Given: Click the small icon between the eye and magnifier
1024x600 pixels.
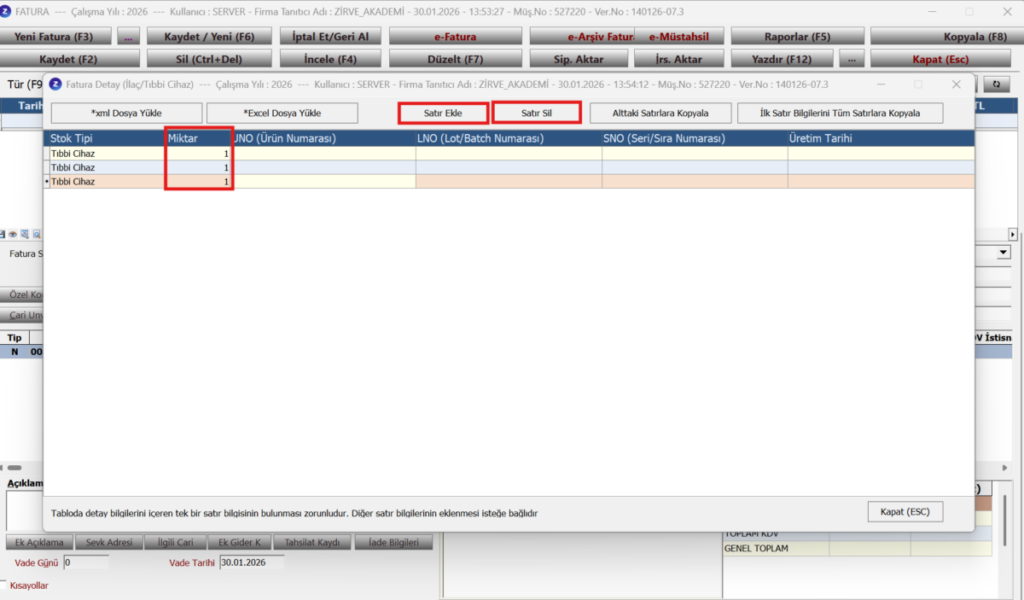Looking at the screenshot, I should pos(25,234).
